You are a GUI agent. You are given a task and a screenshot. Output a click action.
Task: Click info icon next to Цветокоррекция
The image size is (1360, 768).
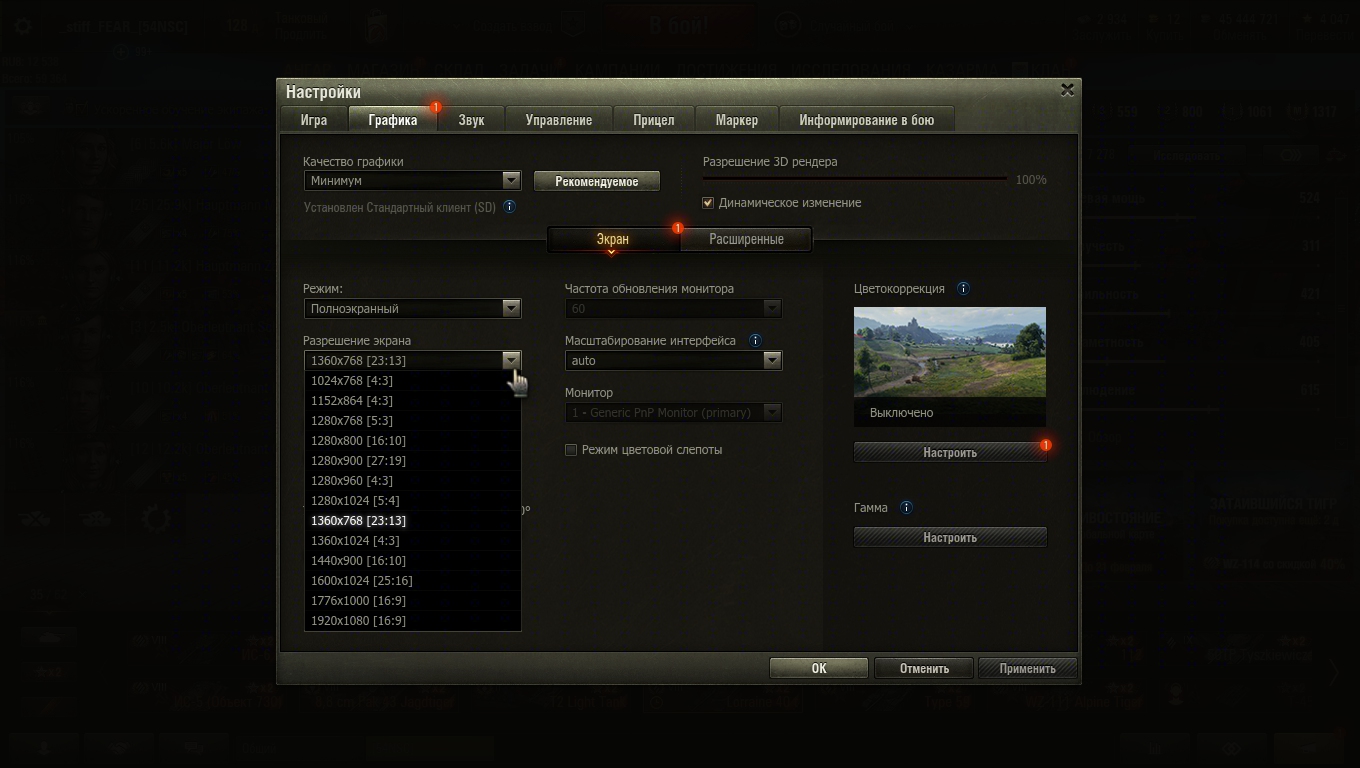[963, 289]
